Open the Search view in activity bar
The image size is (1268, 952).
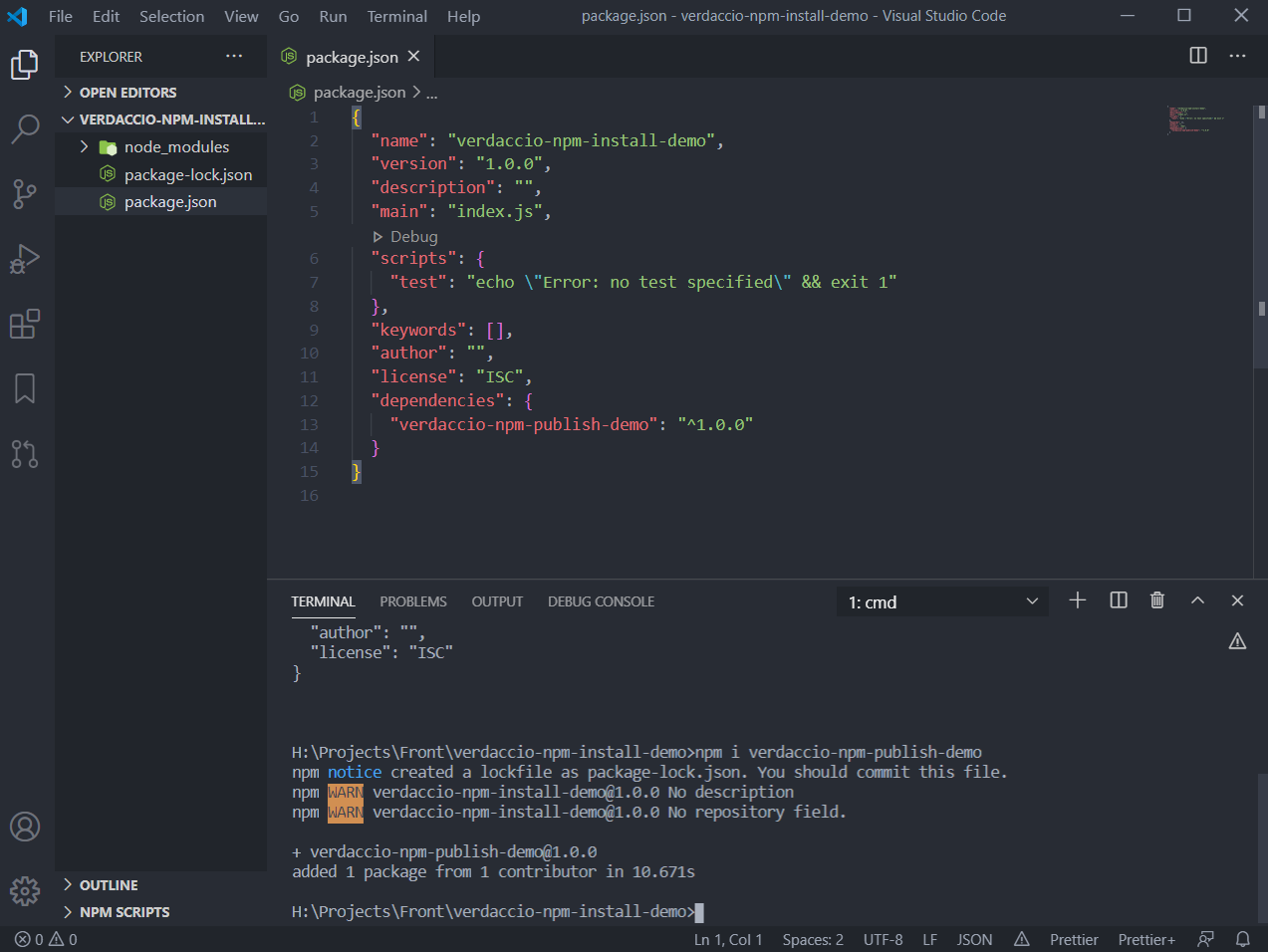[25, 128]
